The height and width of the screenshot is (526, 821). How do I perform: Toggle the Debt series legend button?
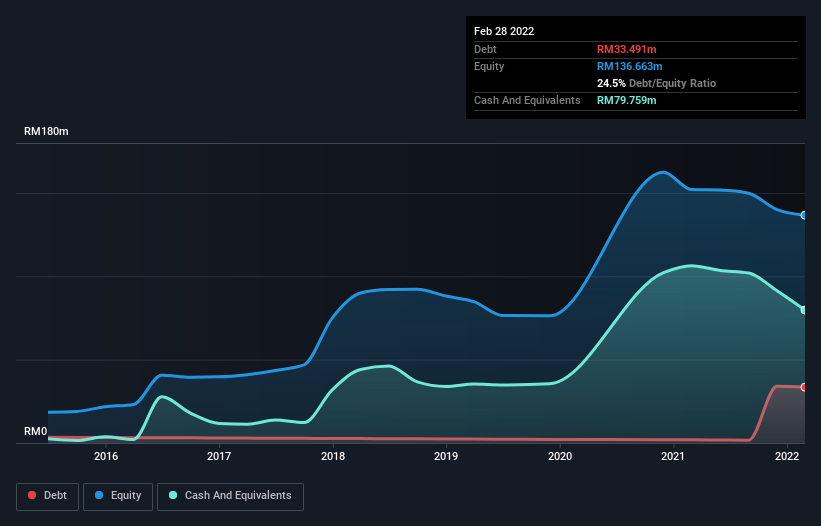(x=47, y=496)
